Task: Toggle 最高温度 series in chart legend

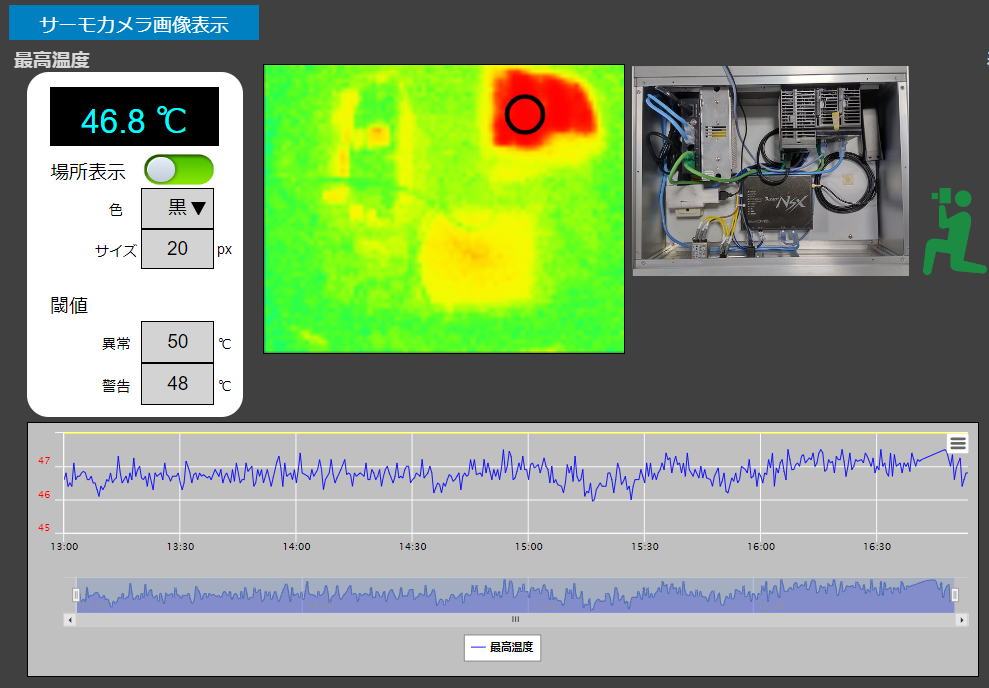Action: click(503, 648)
